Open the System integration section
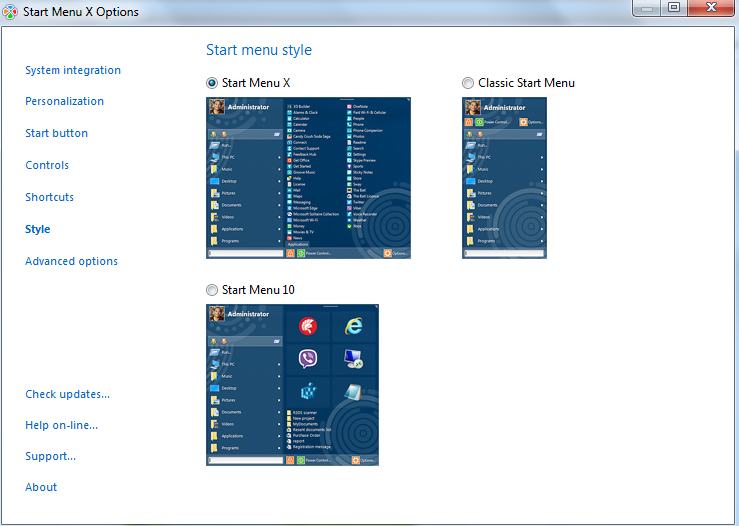This screenshot has height=526, width=739. pyautogui.click(x=73, y=70)
